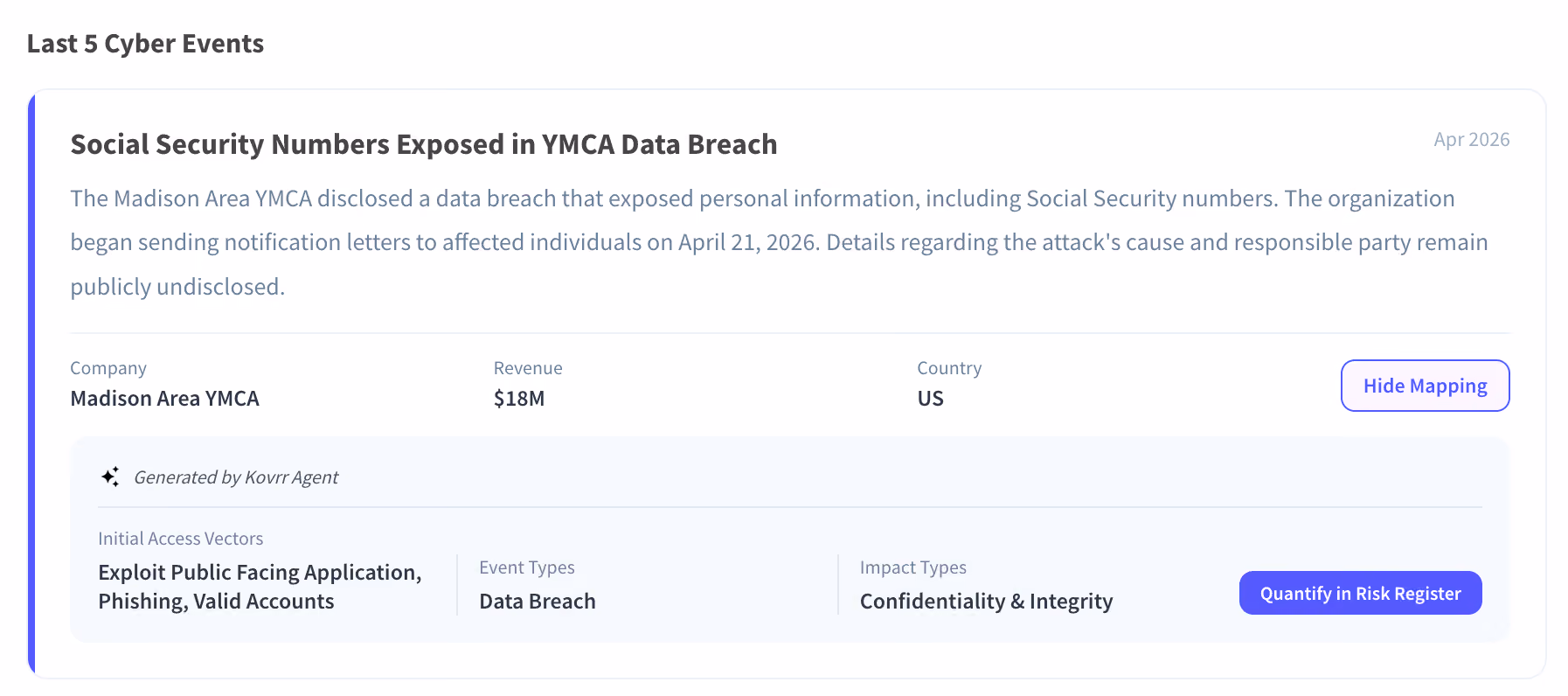Click Quantify in Risk Register button
1568x696 pixels.
1360,593
